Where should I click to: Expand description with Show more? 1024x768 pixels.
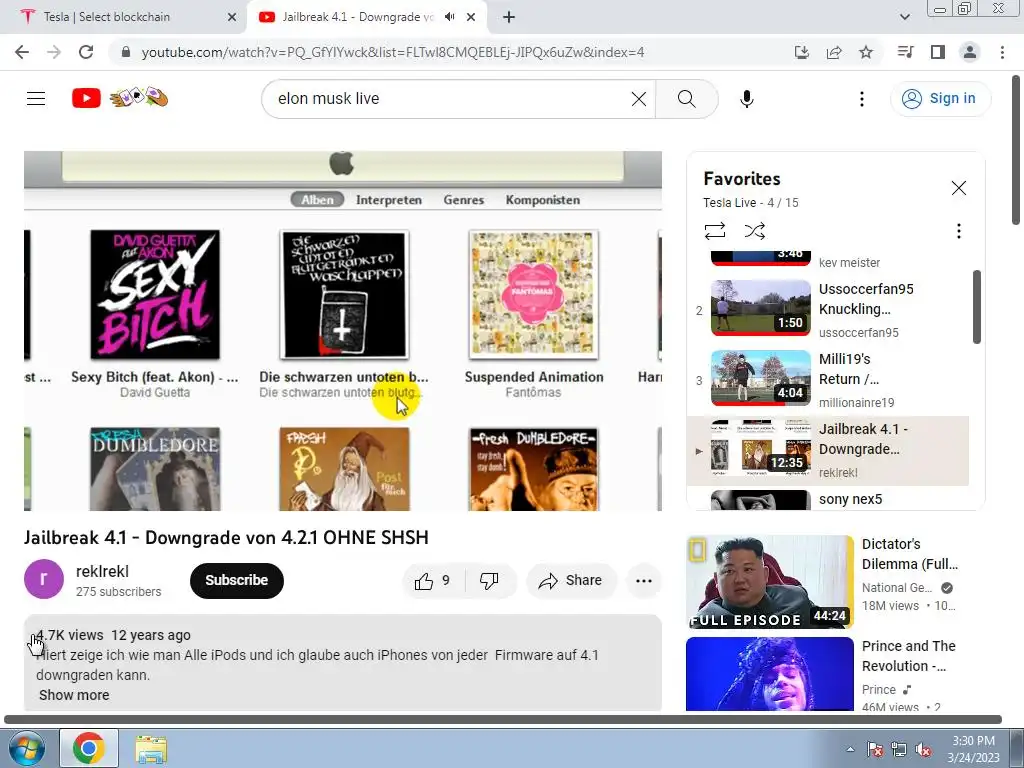74,695
